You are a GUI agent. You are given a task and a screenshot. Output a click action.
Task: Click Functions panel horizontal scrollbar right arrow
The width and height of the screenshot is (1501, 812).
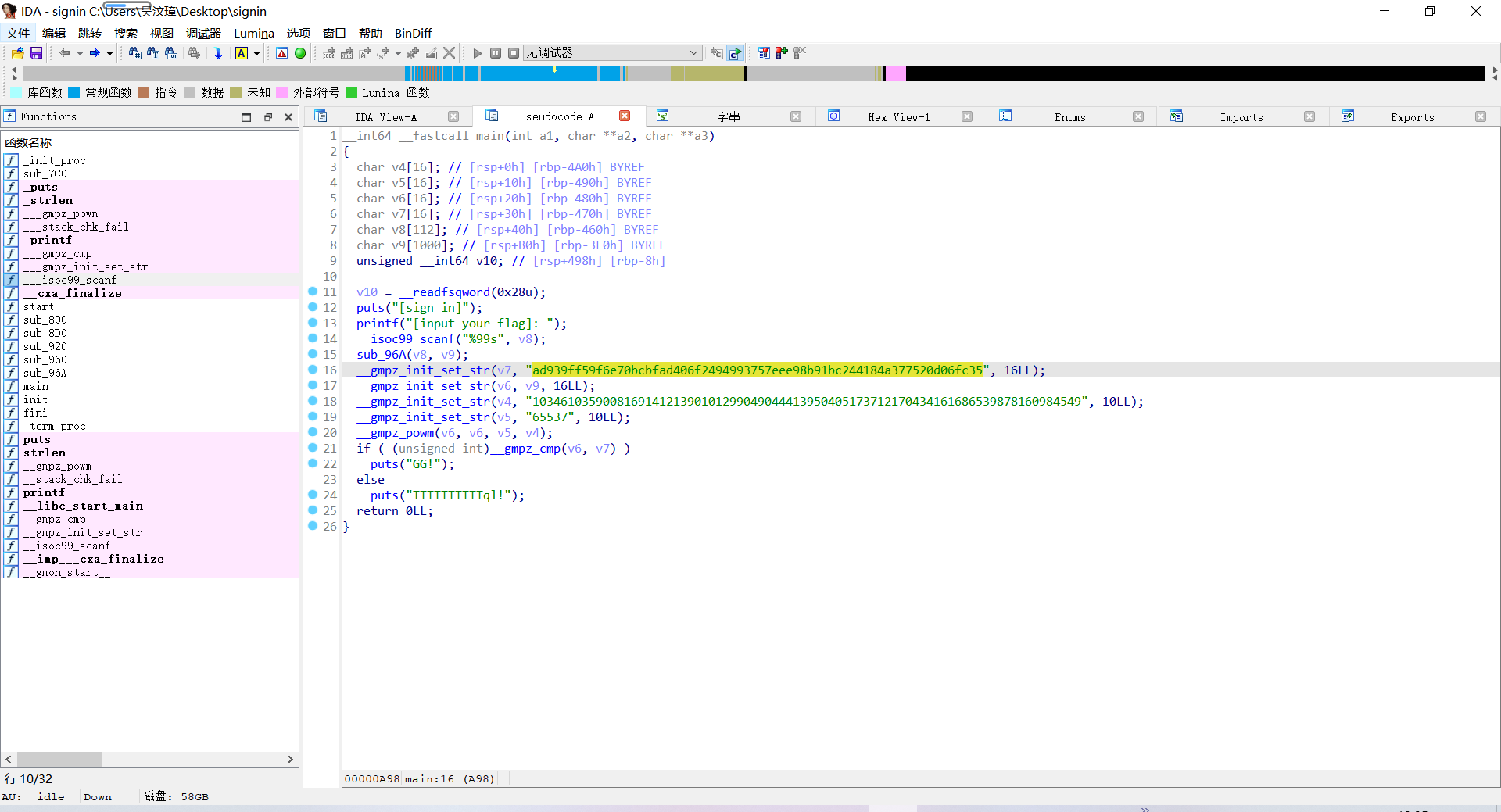(290, 759)
